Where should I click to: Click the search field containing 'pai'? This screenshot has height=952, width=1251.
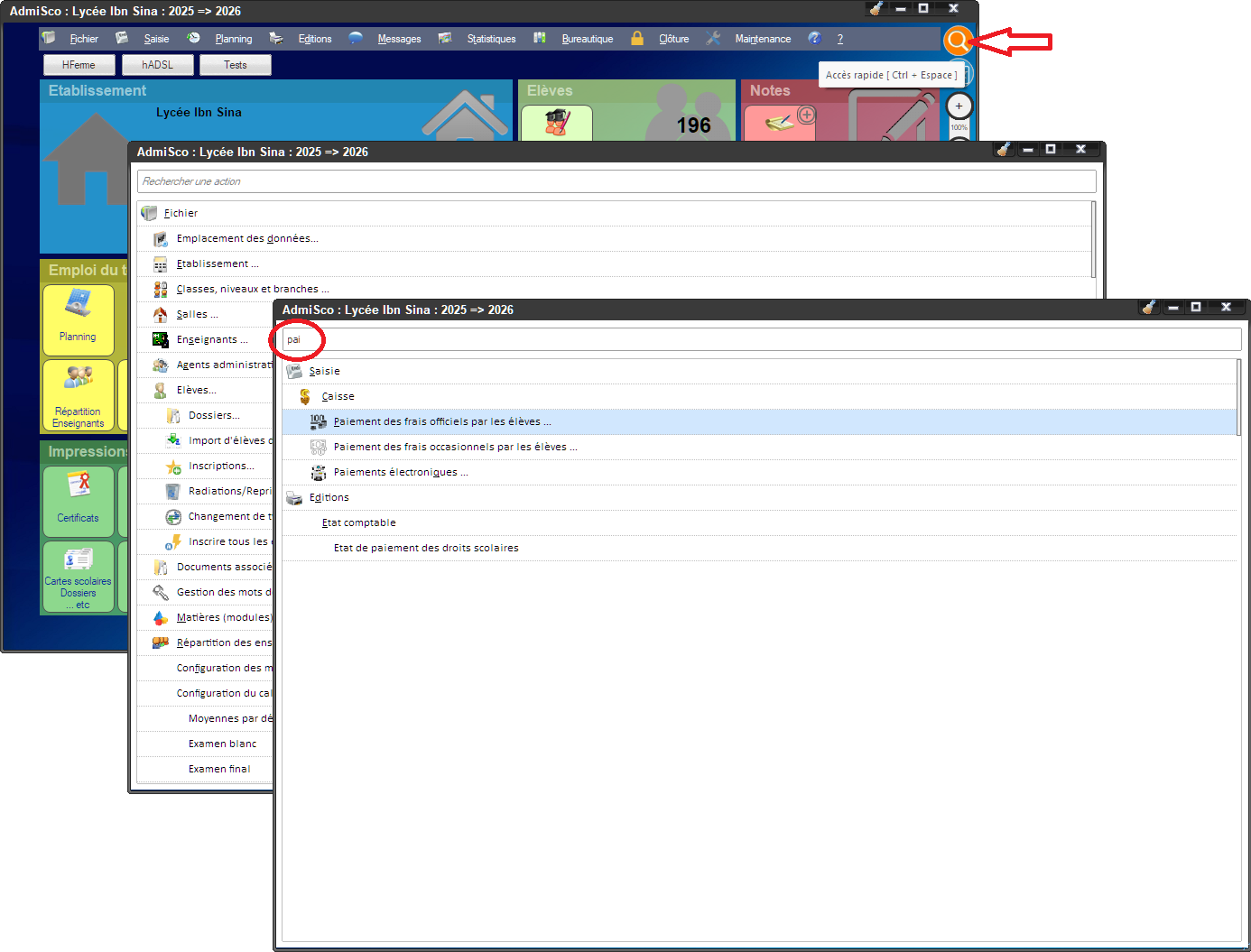761,339
